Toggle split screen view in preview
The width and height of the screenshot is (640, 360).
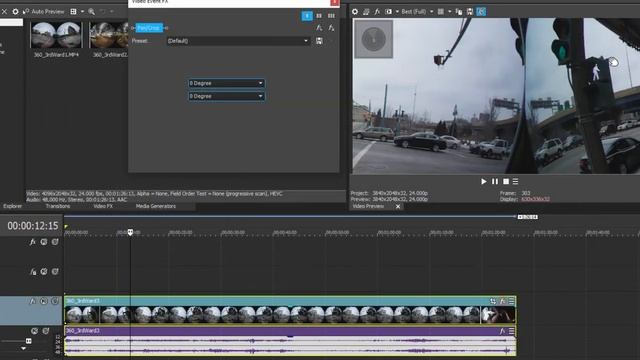(389, 11)
